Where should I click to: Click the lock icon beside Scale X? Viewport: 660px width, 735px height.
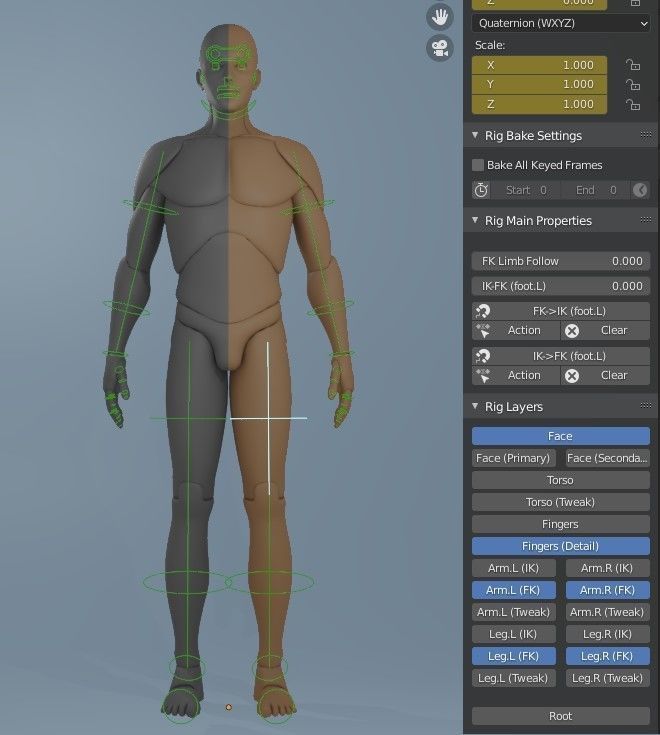point(633,65)
